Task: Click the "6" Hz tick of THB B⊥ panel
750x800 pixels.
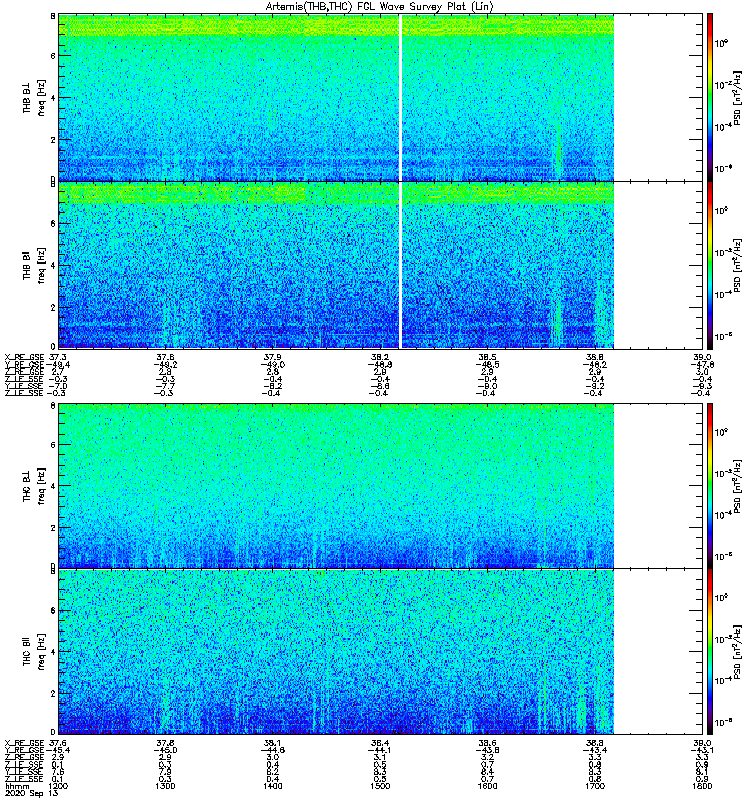Action: (x=53, y=56)
